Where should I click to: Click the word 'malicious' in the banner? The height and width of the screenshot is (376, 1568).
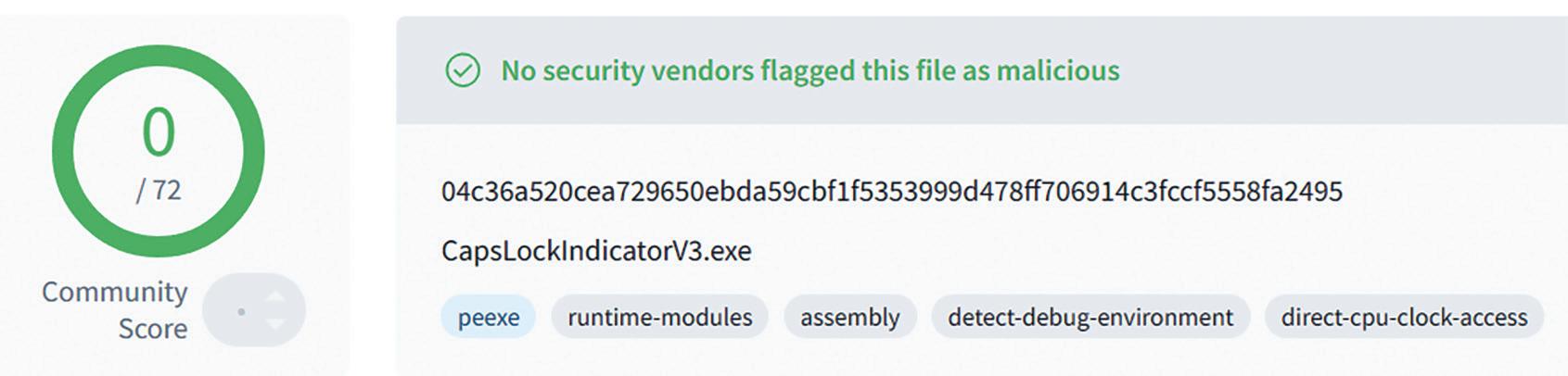click(x=1058, y=70)
